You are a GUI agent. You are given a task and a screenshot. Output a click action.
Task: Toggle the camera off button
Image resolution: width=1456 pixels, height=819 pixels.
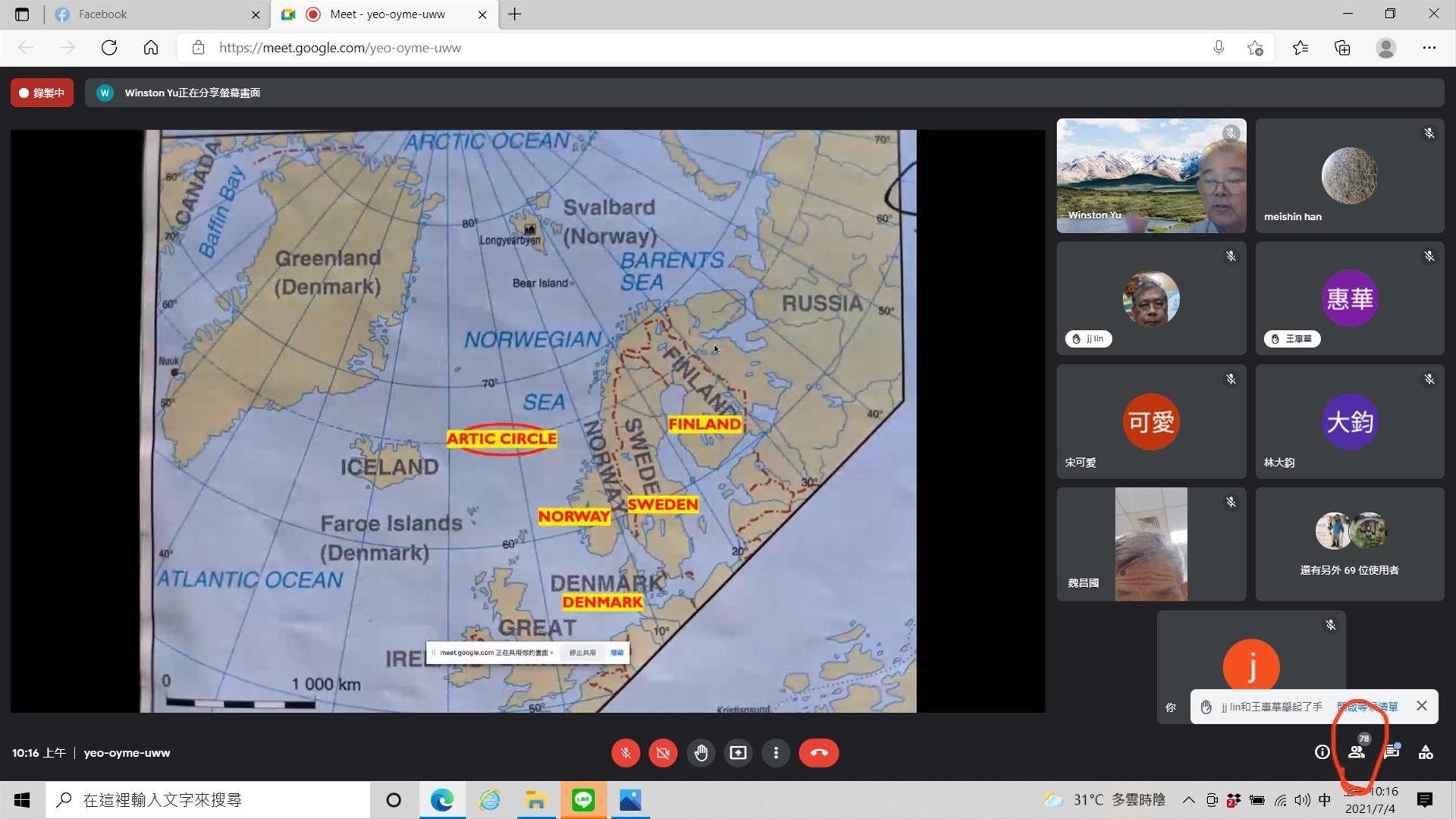663,753
